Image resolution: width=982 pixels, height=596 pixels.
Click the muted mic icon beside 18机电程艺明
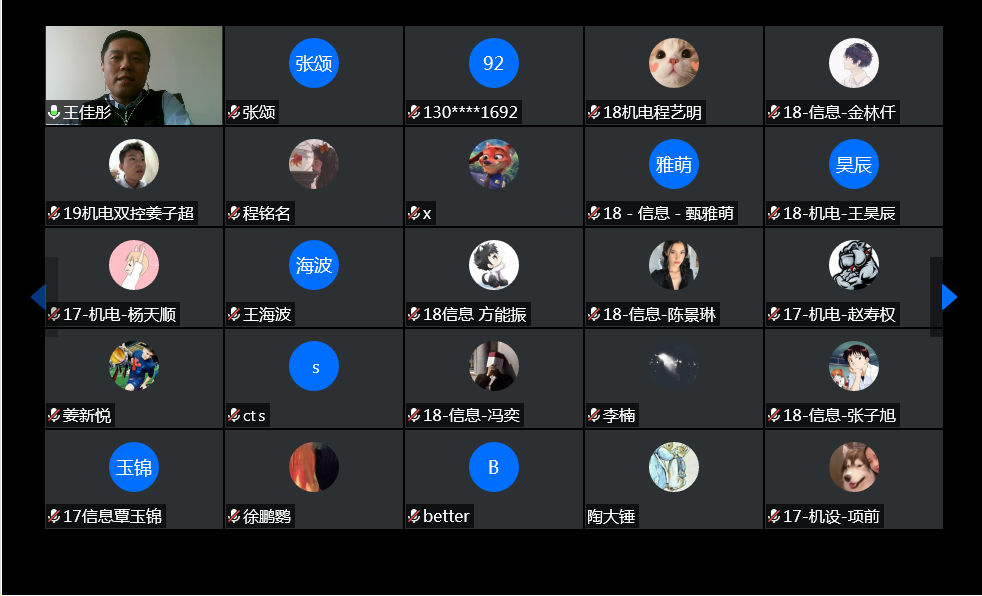594,112
